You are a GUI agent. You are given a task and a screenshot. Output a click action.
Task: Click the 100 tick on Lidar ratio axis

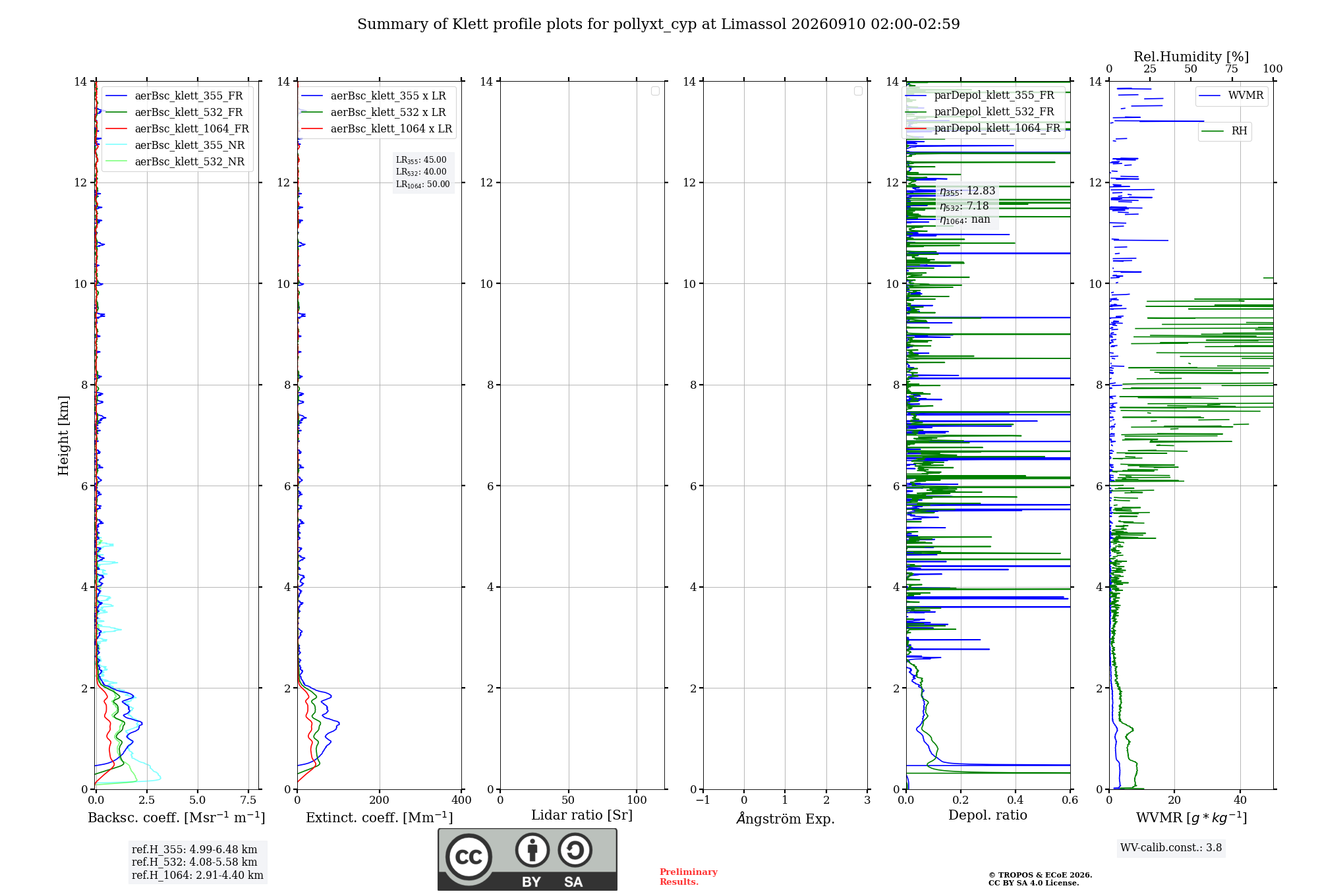click(x=637, y=800)
